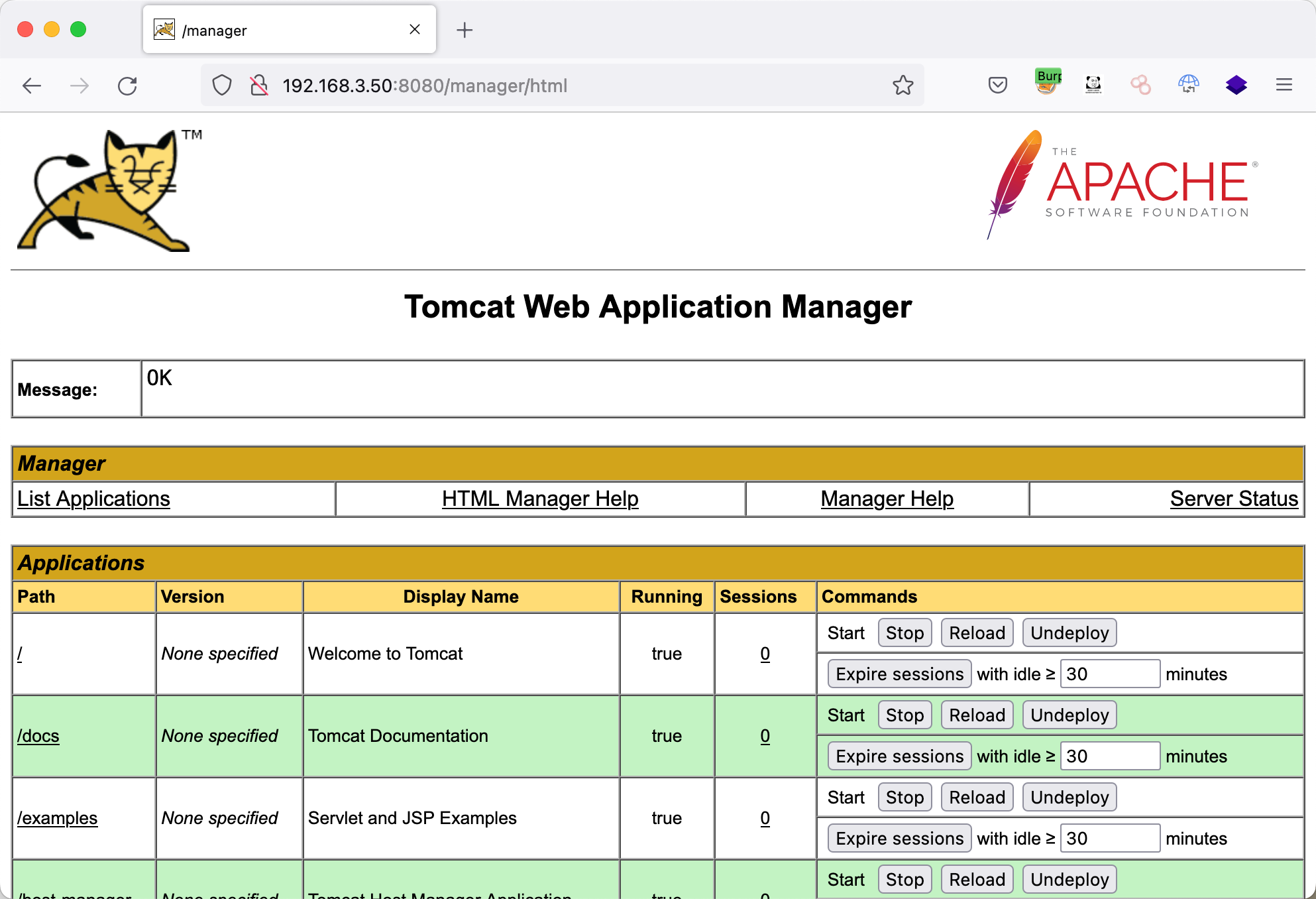Click the blue diamond extension icon

click(x=1236, y=85)
